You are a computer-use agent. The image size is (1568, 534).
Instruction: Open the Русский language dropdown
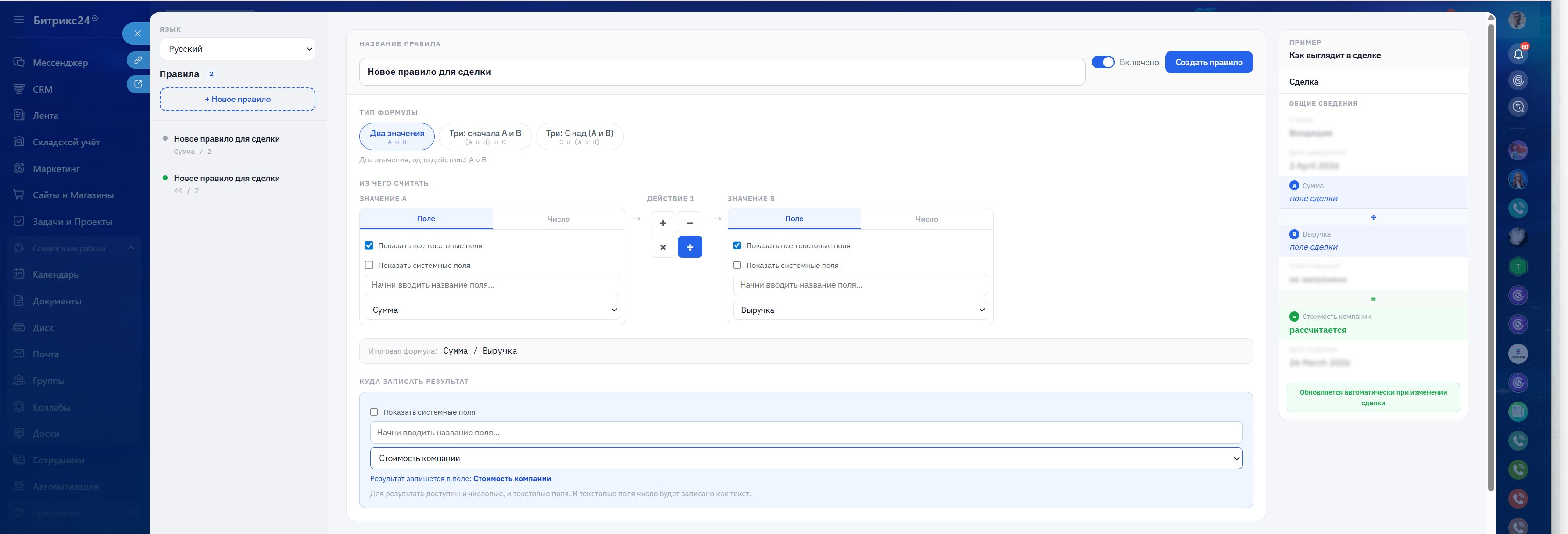[x=237, y=49]
